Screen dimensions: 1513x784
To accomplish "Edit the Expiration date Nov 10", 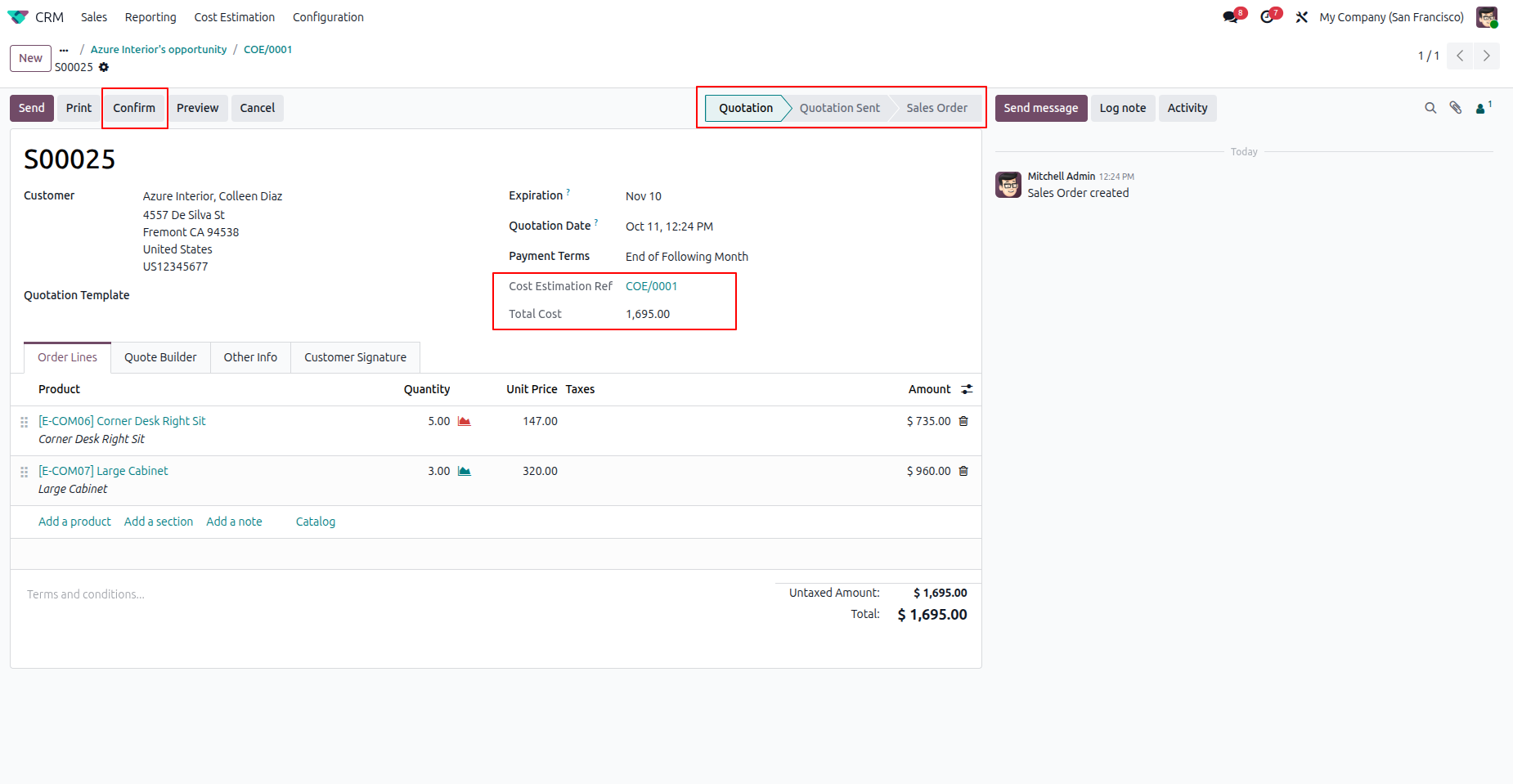I will click(x=644, y=196).
